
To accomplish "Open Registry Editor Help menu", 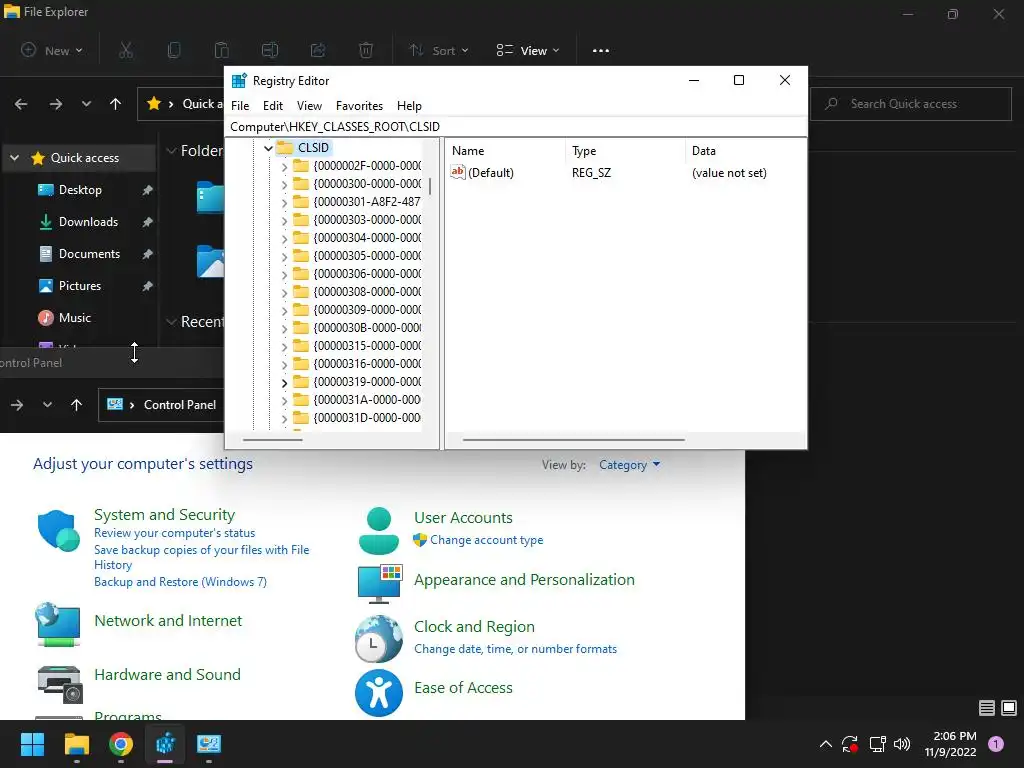I will click(409, 106).
